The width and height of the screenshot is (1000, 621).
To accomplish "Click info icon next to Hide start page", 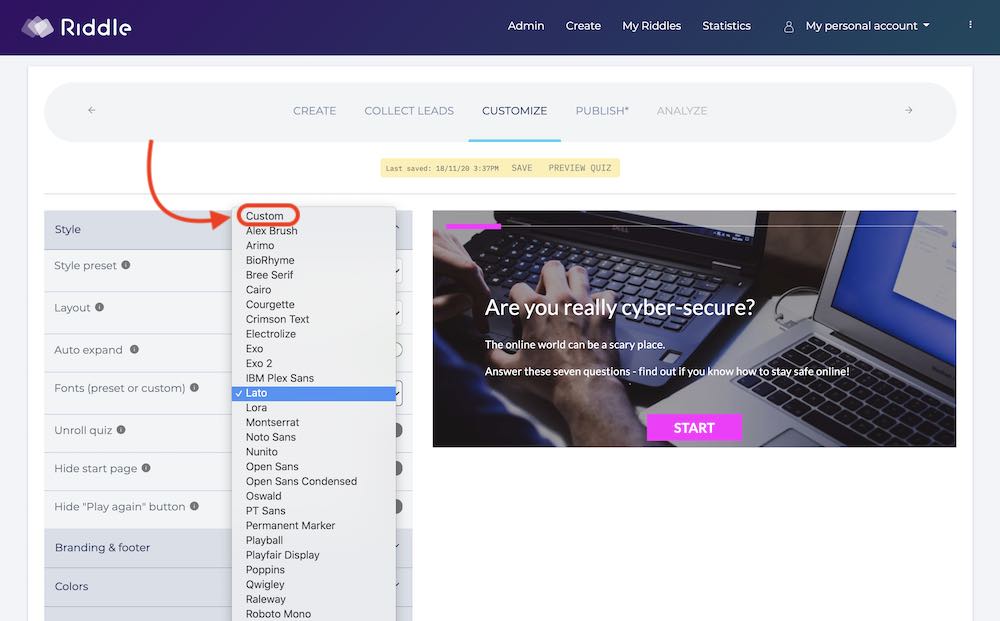I will tap(146, 467).
